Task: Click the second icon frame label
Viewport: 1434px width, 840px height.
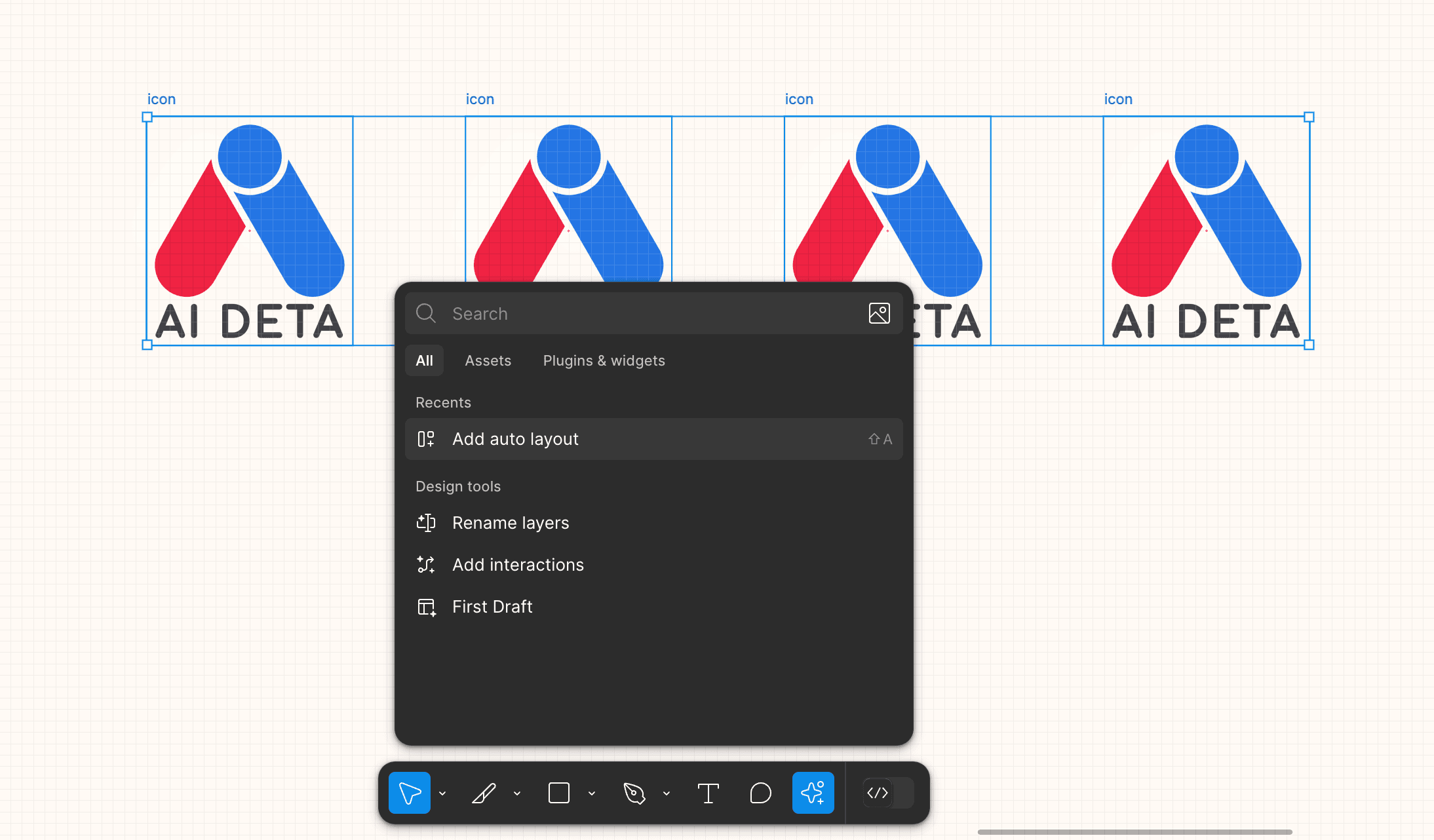Action: (480, 99)
